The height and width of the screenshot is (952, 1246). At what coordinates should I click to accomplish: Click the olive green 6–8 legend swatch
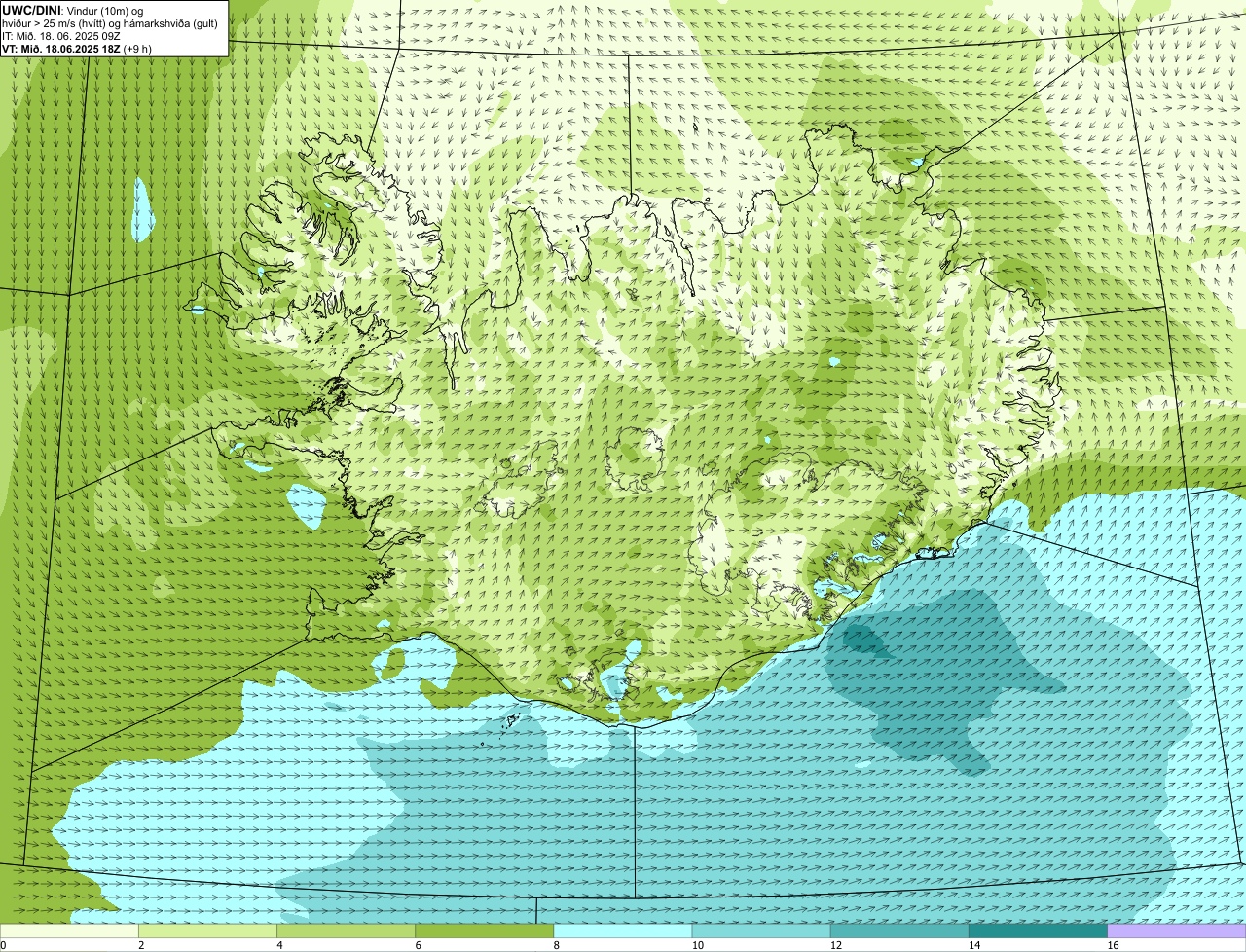pyautogui.click(x=484, y=932)
